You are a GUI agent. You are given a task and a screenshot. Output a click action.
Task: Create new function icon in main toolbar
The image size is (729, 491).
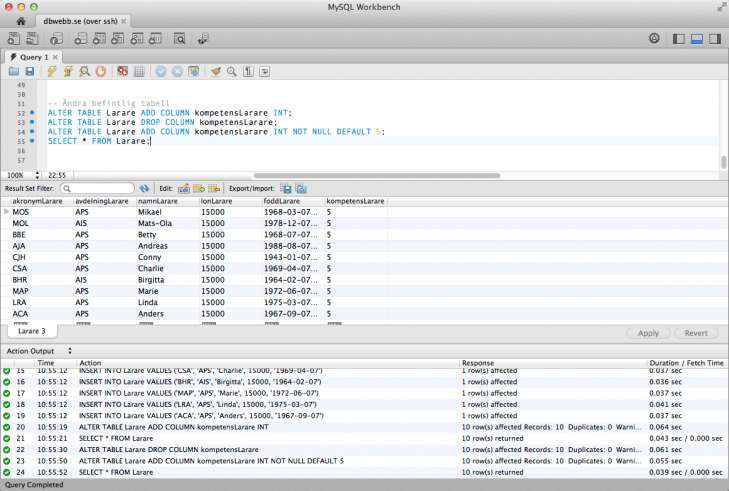[155, 39]
